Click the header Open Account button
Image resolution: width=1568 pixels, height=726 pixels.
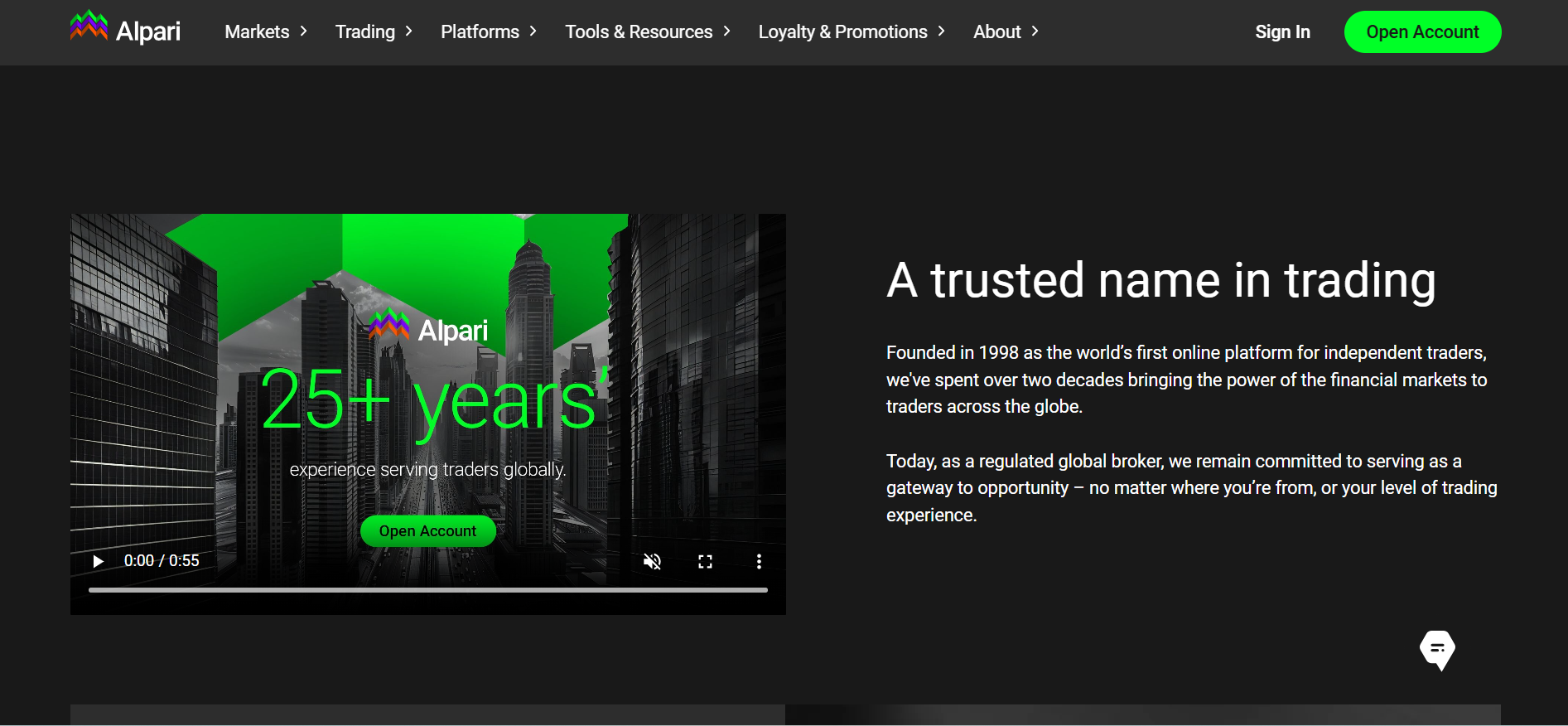1422,31
